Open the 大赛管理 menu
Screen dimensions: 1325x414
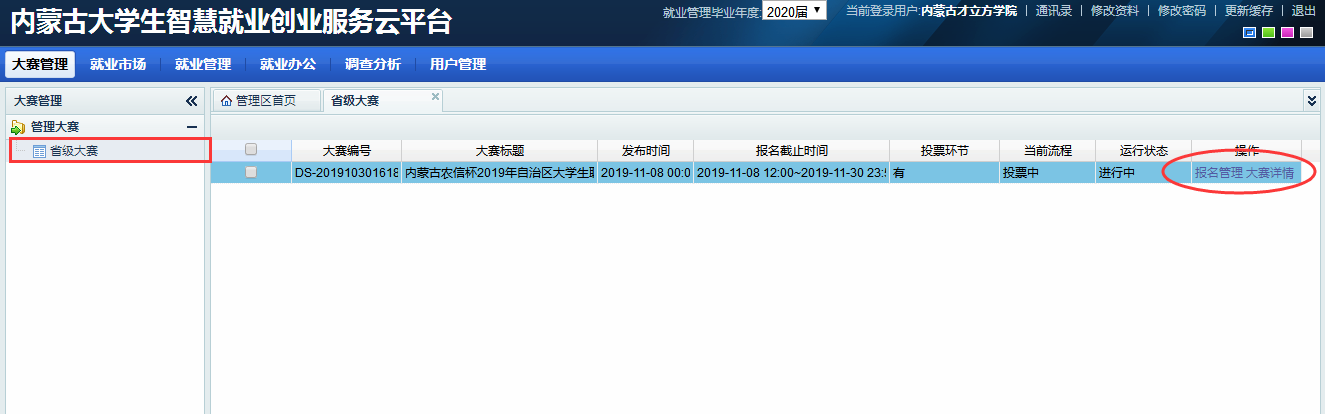(x=40, y=65)
